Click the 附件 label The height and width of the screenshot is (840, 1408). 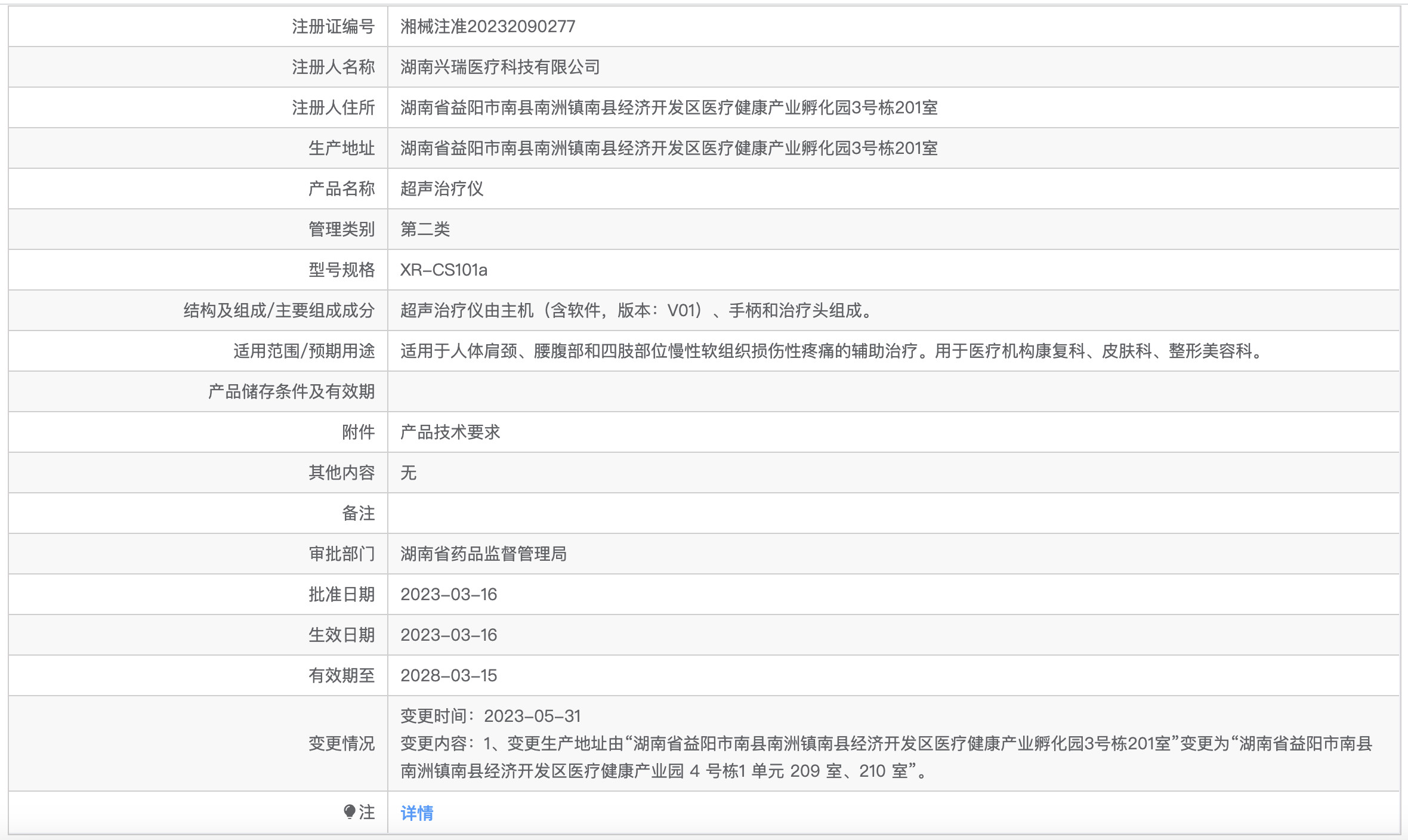(358, 432)
